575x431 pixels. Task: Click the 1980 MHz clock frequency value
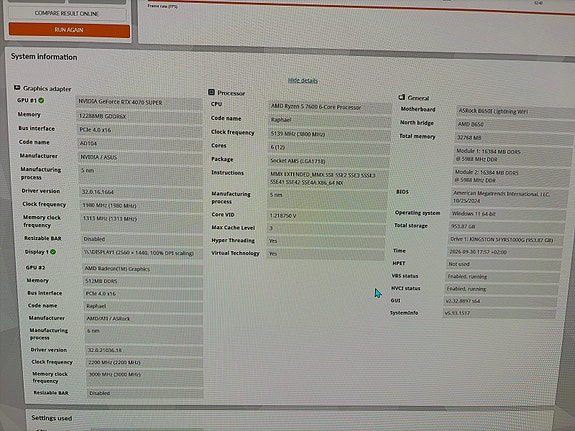pos(142,205)
